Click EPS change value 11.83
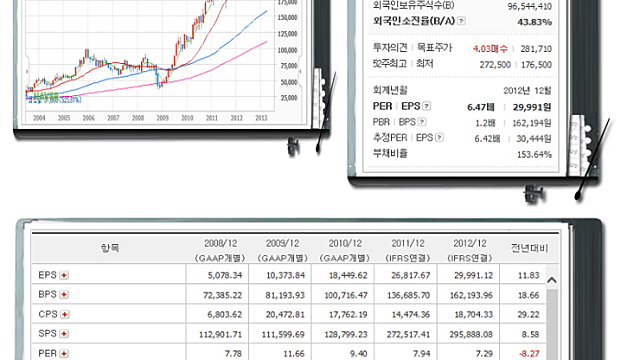The image size is (640, 360). pyautogui.click(x=529, y=276)
